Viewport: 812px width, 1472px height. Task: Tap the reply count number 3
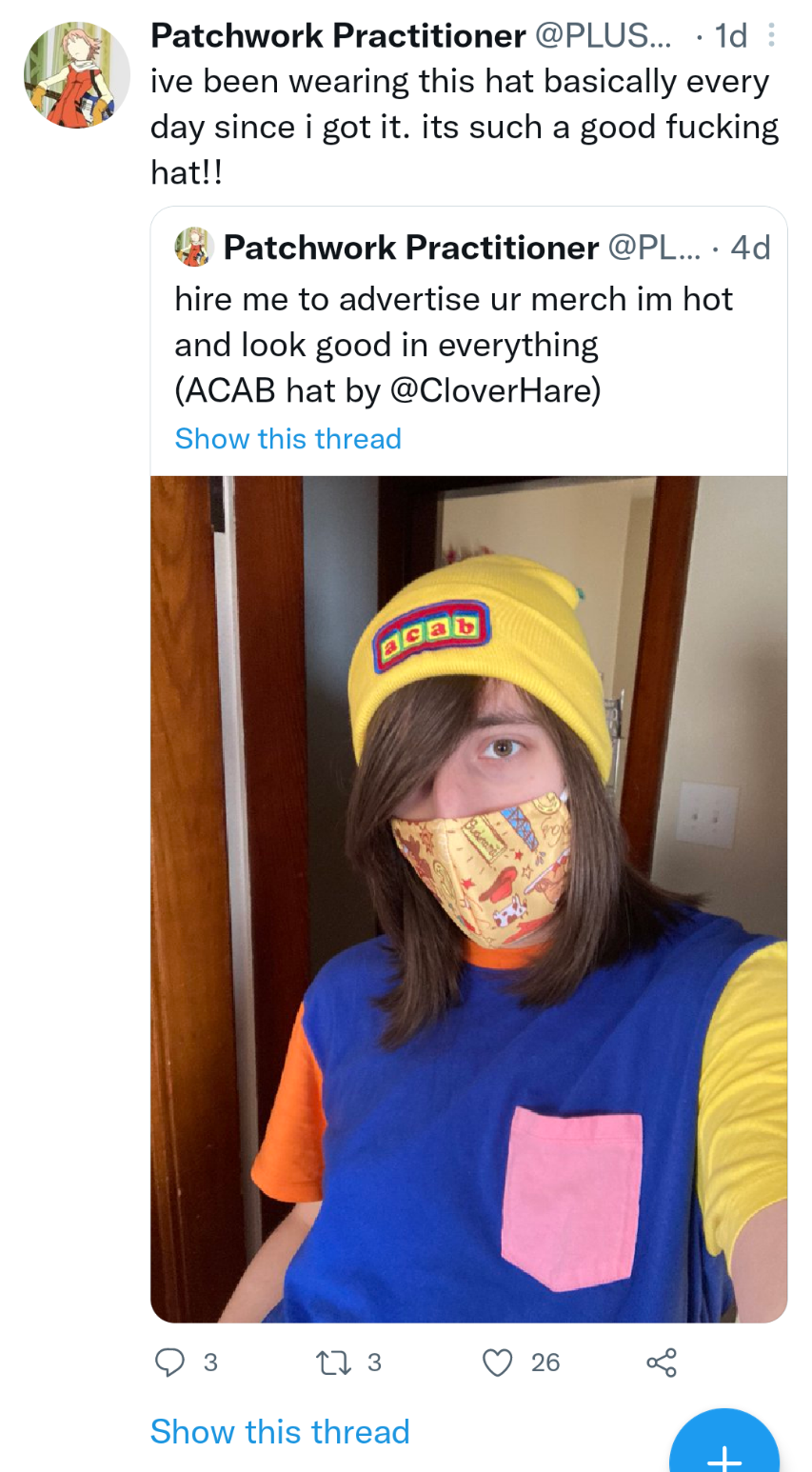[x=211, y=1363]
